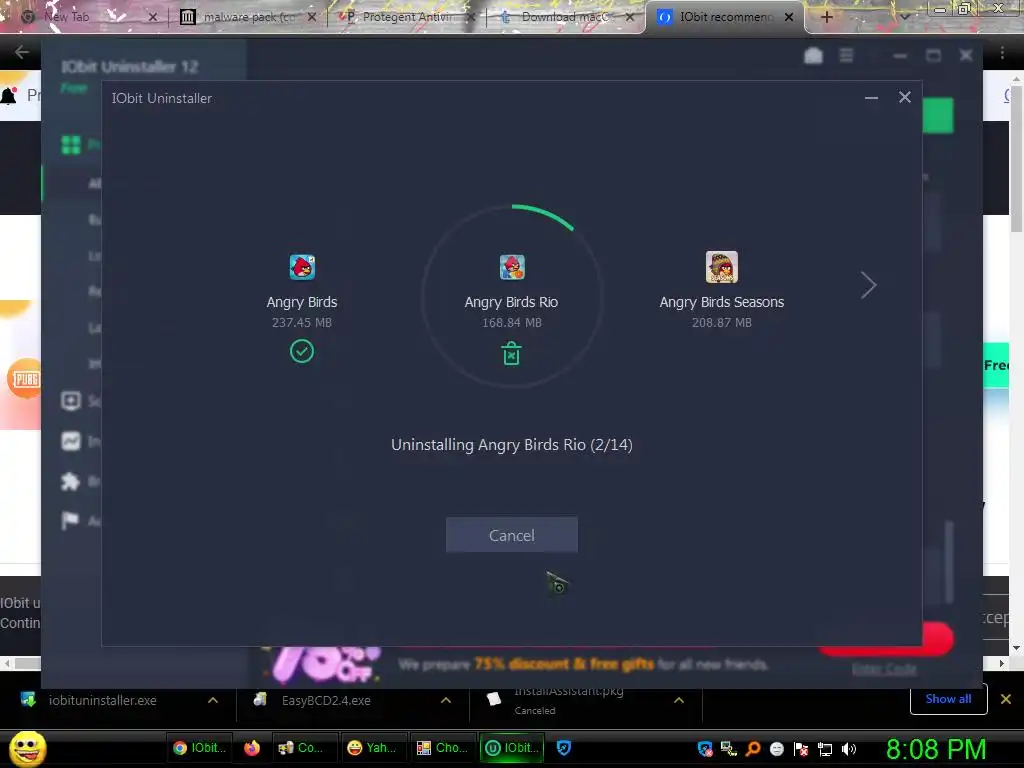The height and width of the screenshot is (768, 1024).
Task: Click the circular uninstall progress ring
Action: (x=512, y=296)
